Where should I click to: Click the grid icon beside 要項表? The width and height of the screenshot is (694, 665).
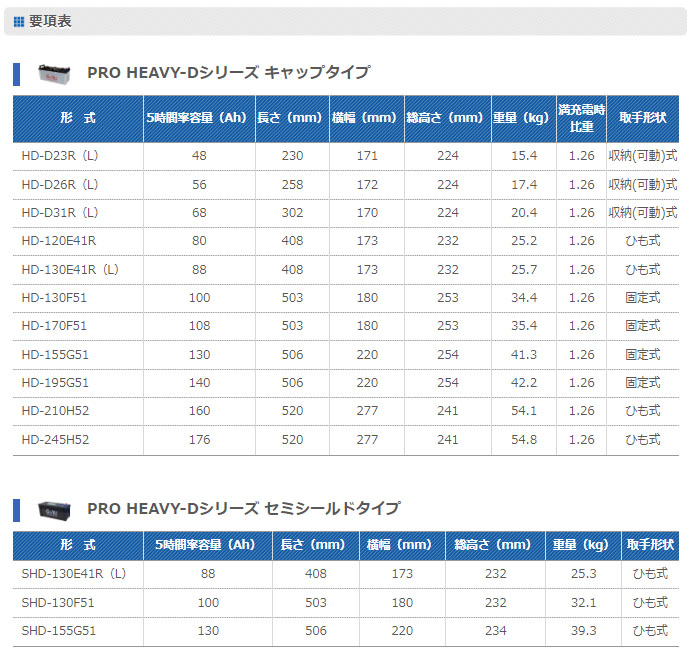[x=19, y=21]
